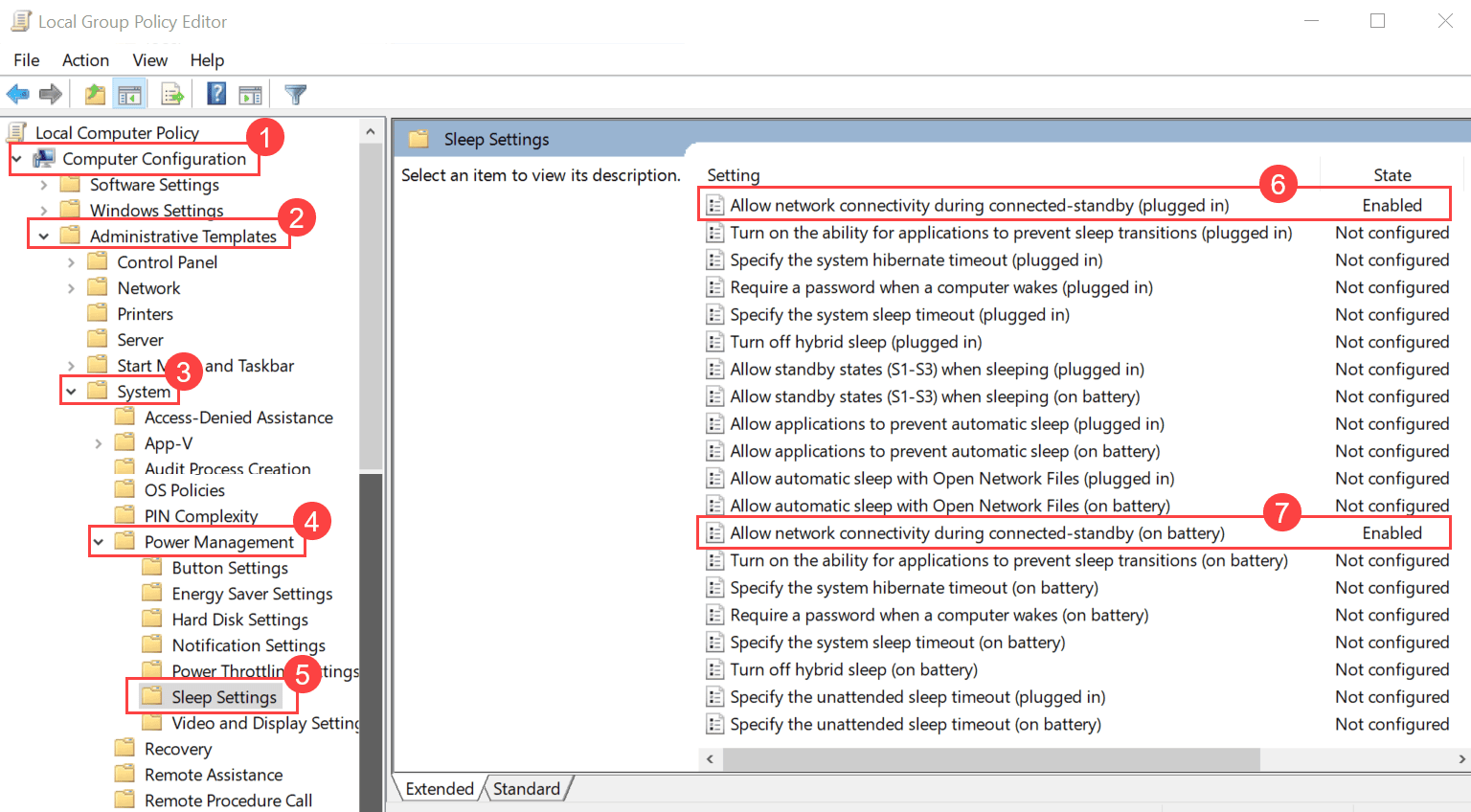1471x812 pixels.
Task: Switch to the Standard tab
Action: 526,788
